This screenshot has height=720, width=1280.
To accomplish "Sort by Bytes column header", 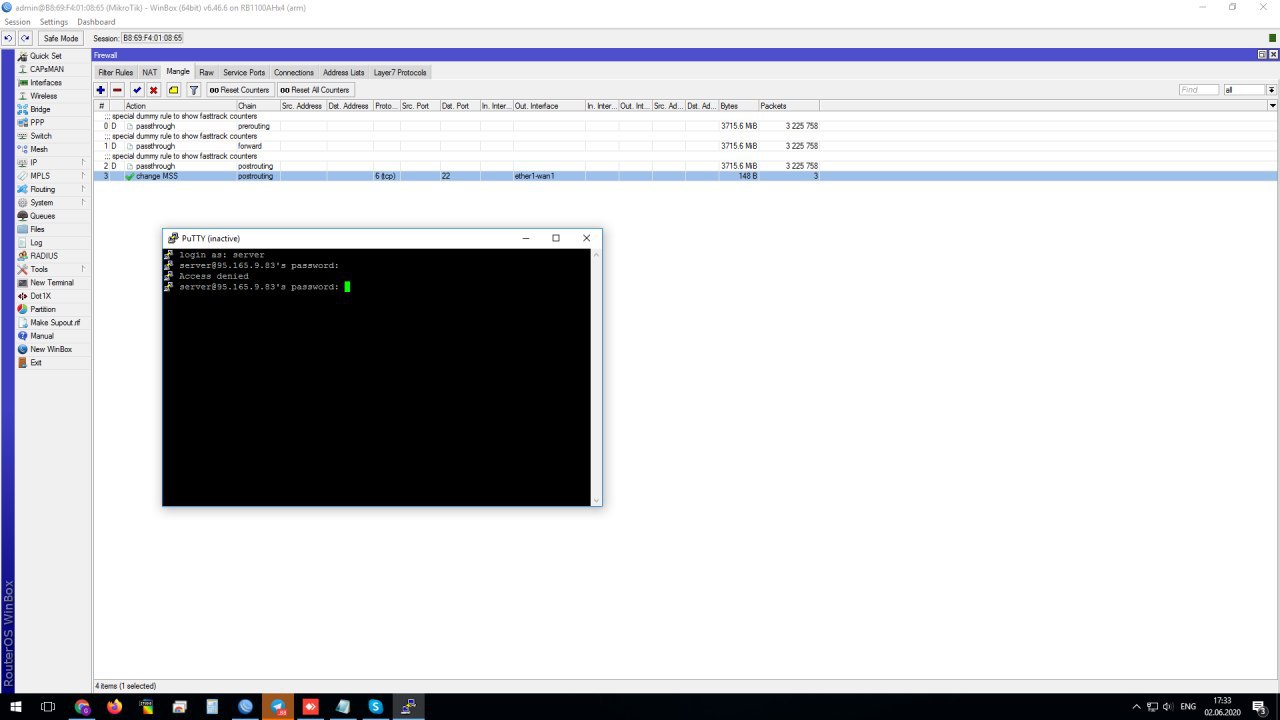I will 738,106.
